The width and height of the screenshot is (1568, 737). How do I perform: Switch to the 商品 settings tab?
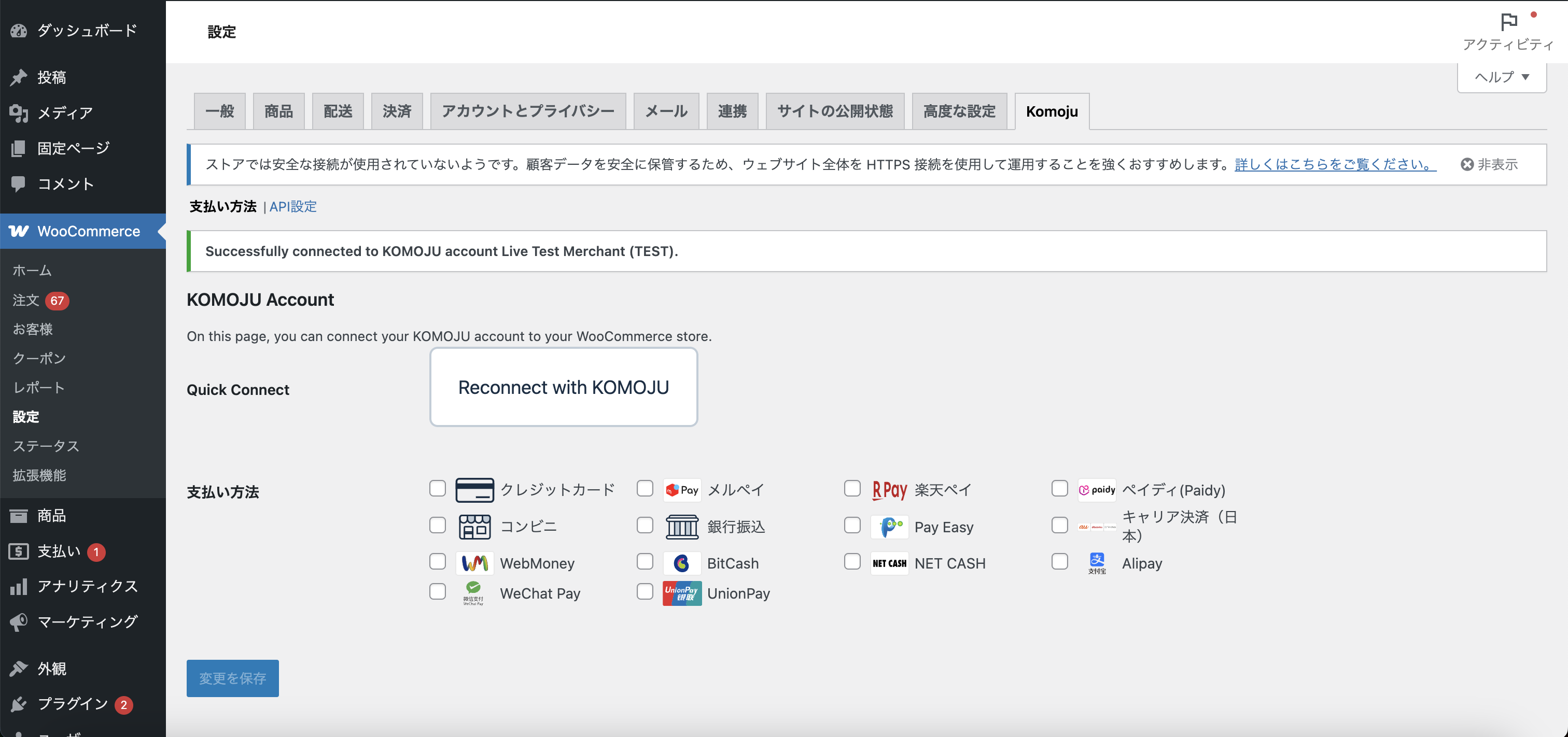279,111
